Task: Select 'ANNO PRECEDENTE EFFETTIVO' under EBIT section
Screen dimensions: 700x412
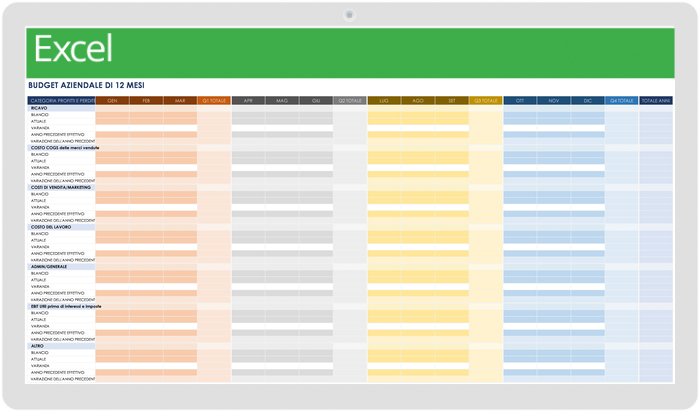Action: (x=57, y=333)
